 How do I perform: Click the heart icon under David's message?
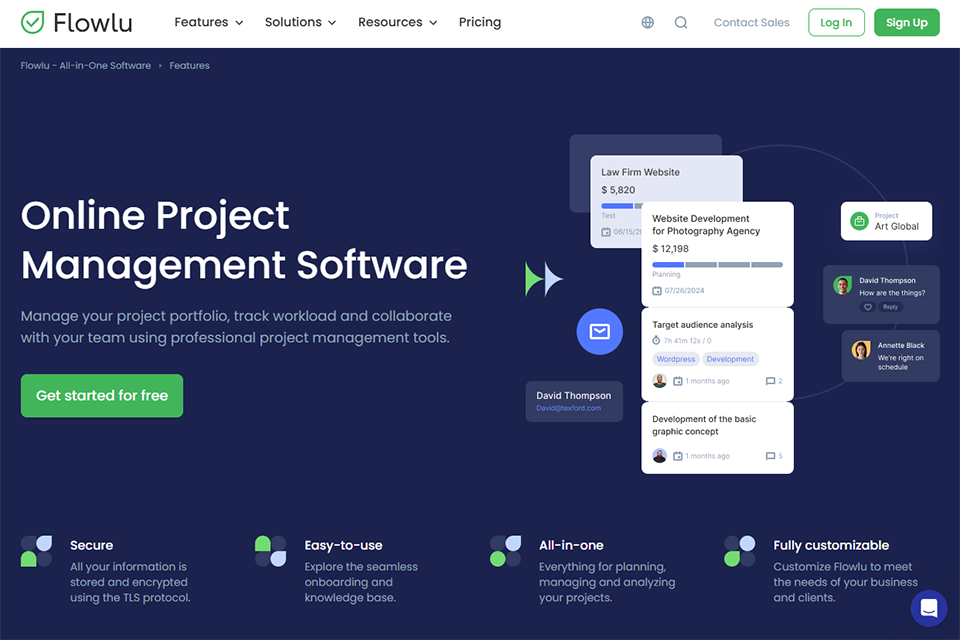(x=868, y=307)
